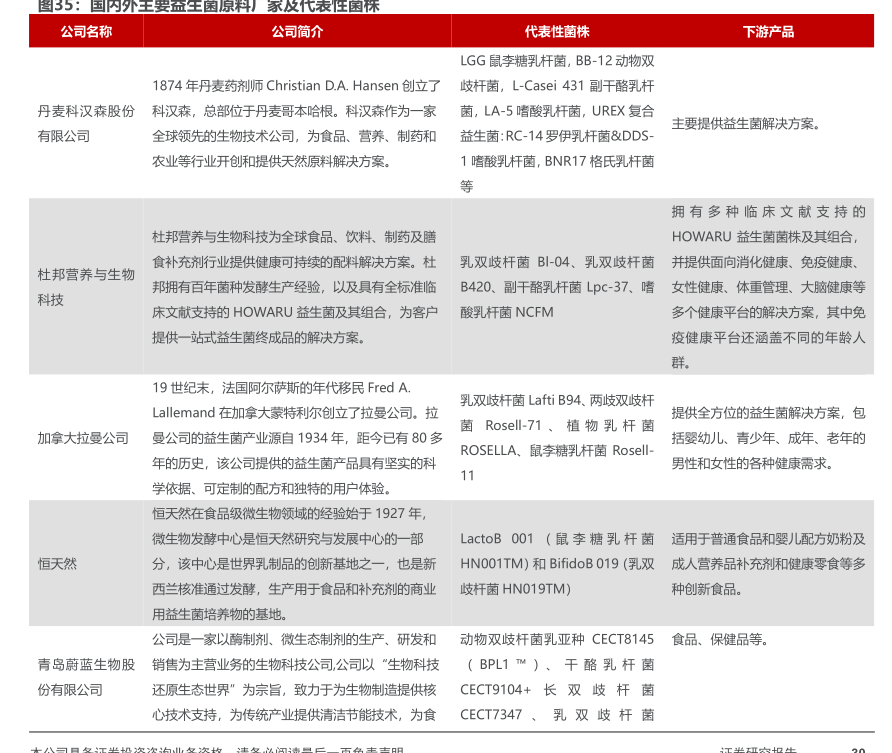Click the Fred A. Lallemand description paragraph
The image size is (892, 753).
pos(296,438)
